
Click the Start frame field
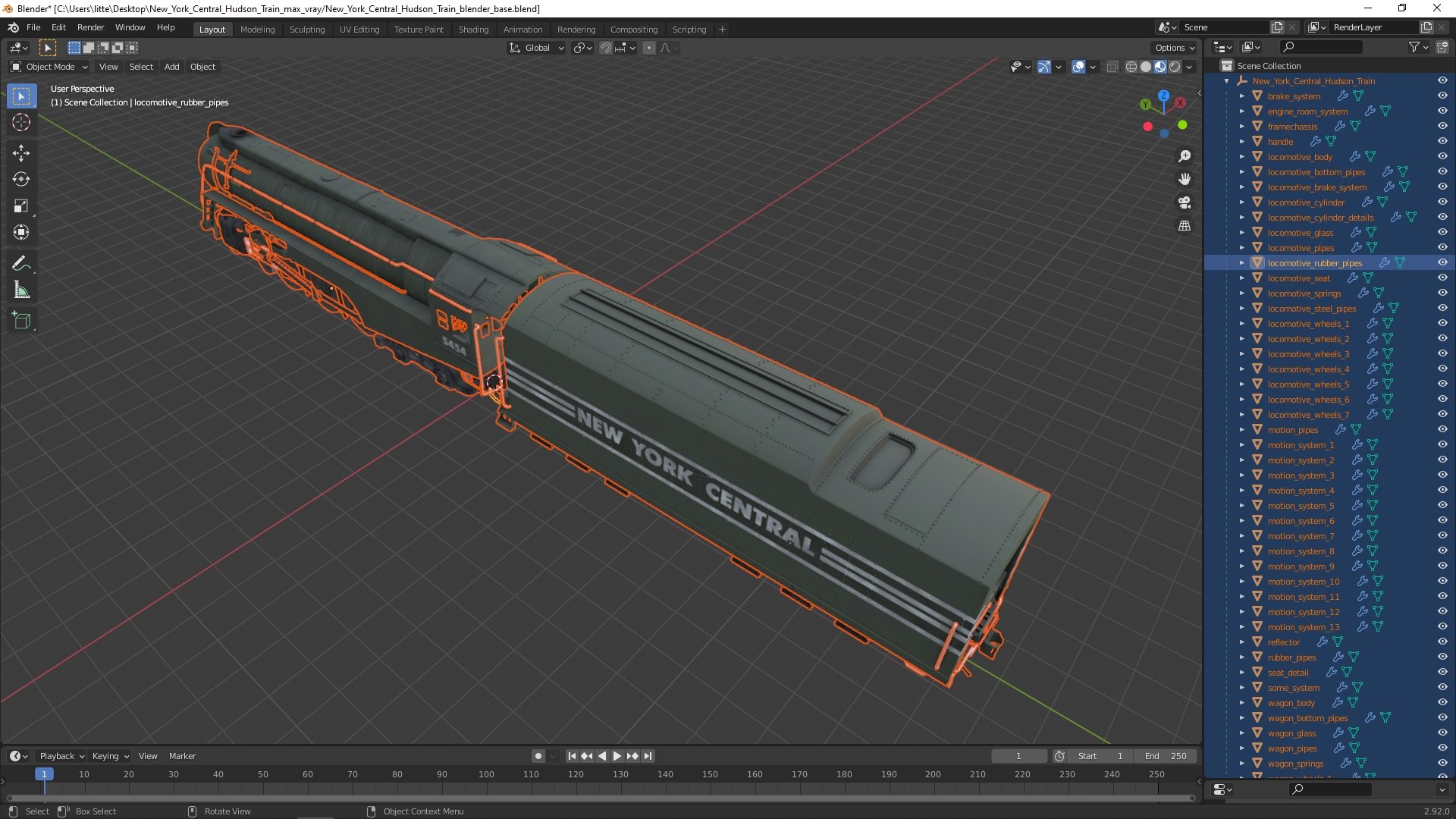pyautogui.click(x=1101, y=756)
